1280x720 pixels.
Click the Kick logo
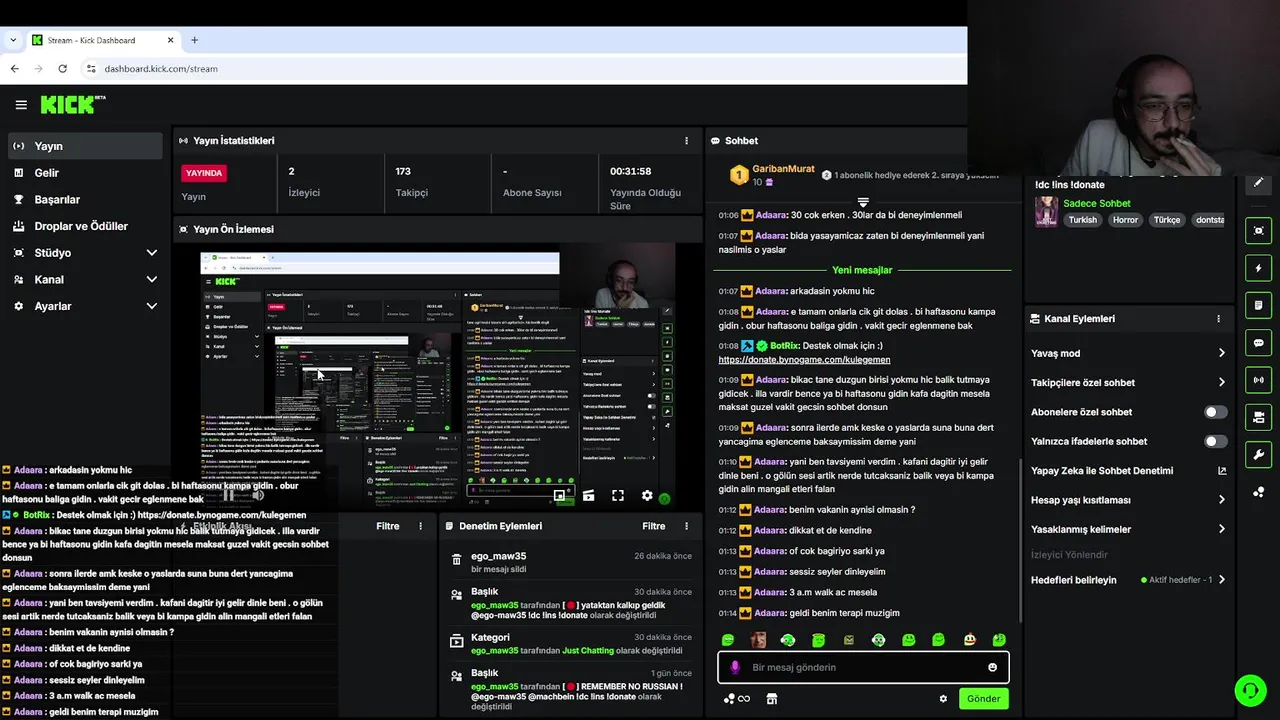click(72, 104)
